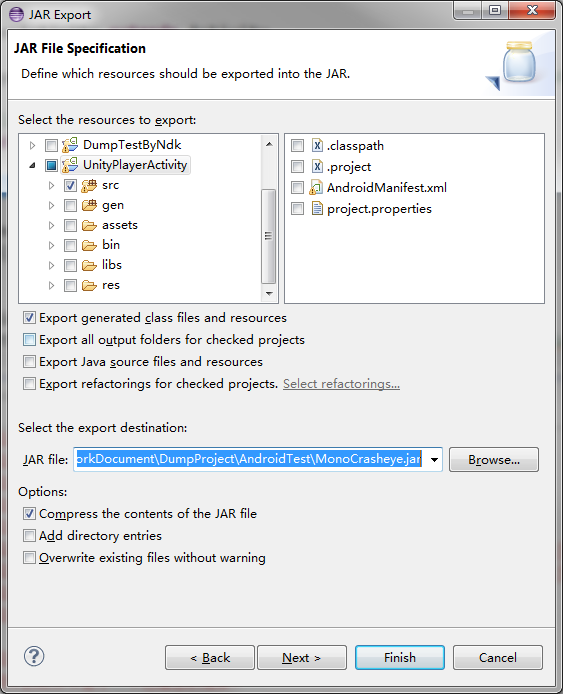Select the src package folder icon
Image resolution: width=563 pixels, height=694 pixels.
pyautogui.click(x=89, y=185)
